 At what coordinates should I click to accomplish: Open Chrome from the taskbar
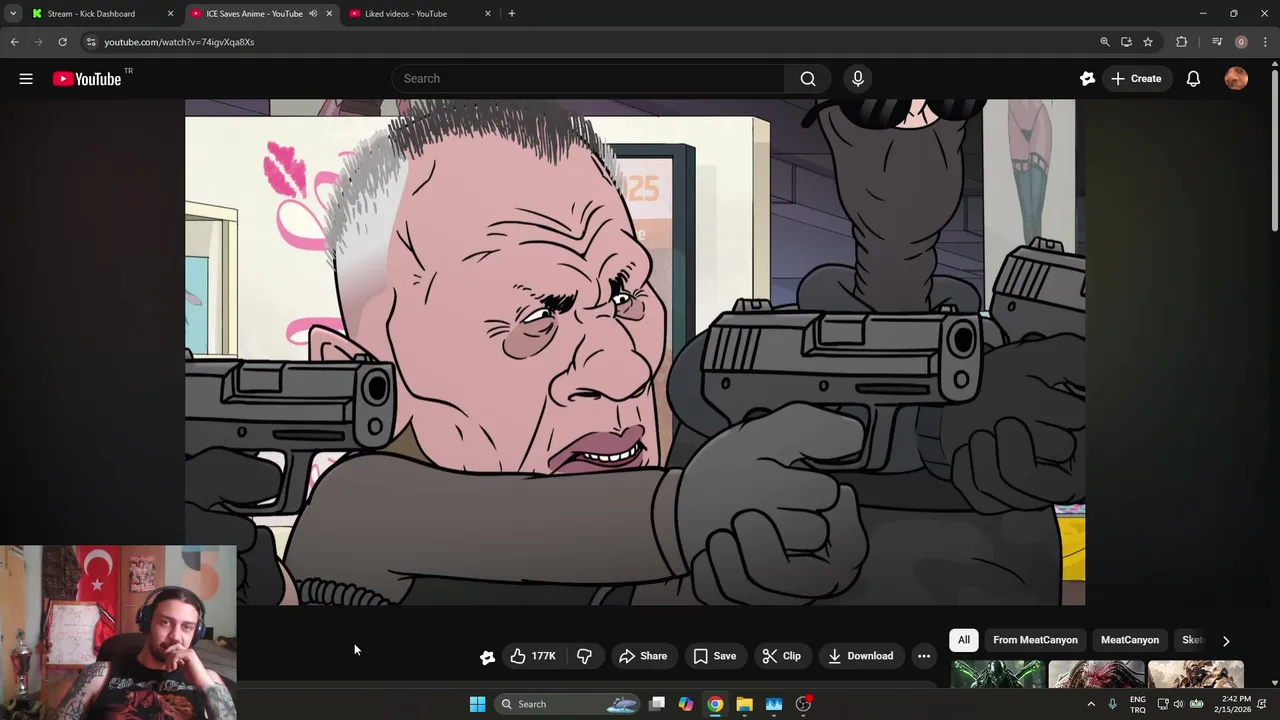(715, 704)
